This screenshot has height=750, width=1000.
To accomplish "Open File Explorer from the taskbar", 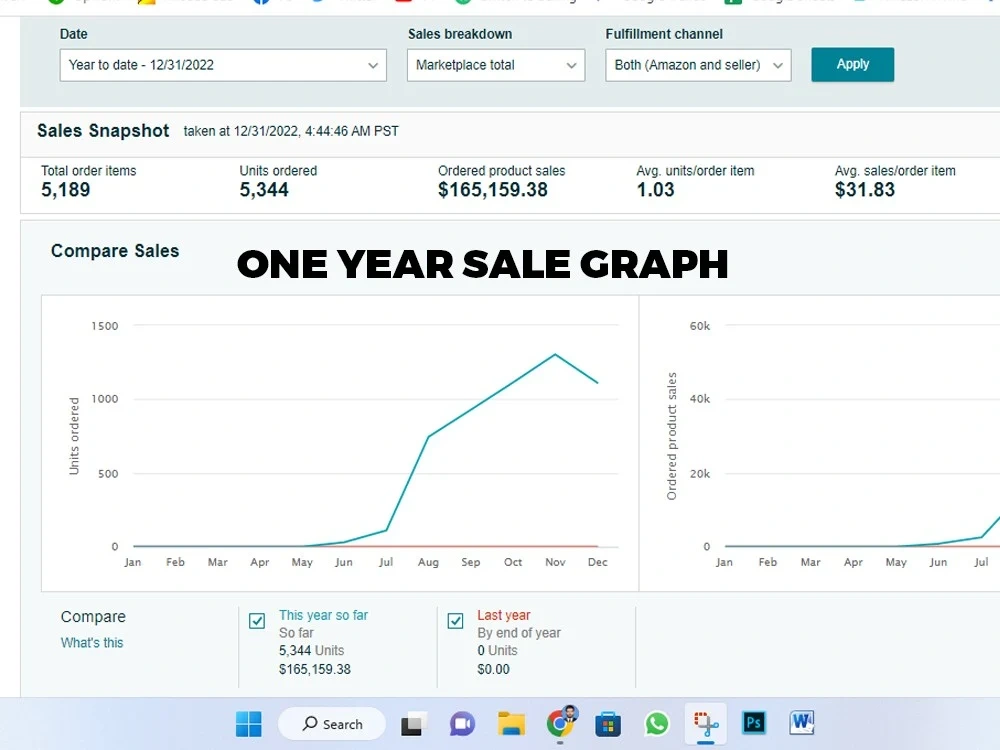I will pyautogui.click(x=511, y=724).
